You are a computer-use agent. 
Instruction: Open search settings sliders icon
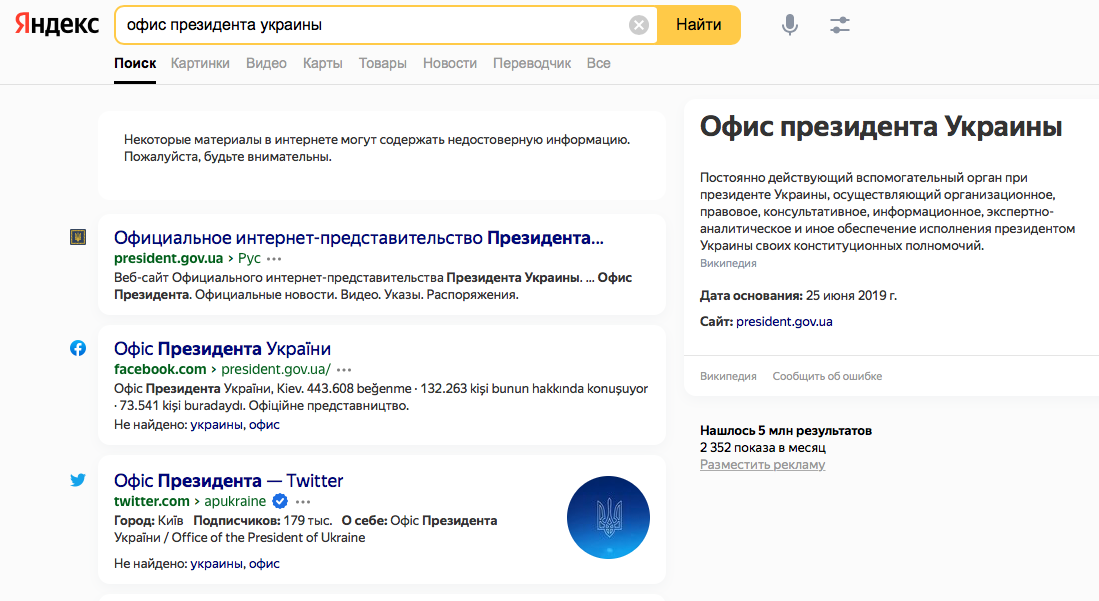[x=840, y=25]
